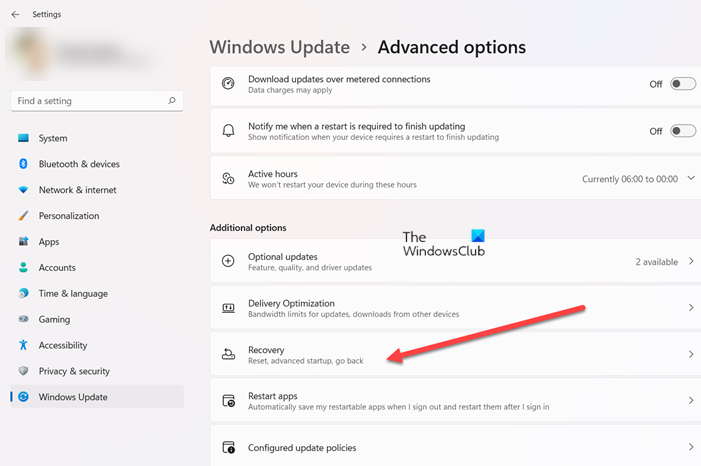Click the Privacy & security shield icon

(x=23, y=371)
